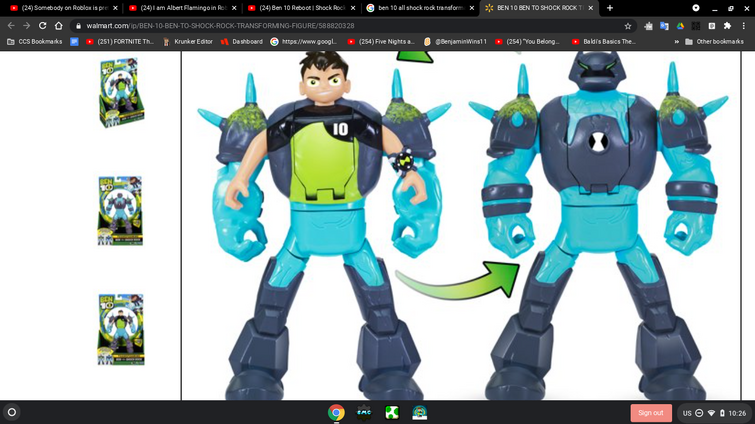The image size is (755, 424).
Task: Click the main Shock Rock product image
Action: (461, 226)
